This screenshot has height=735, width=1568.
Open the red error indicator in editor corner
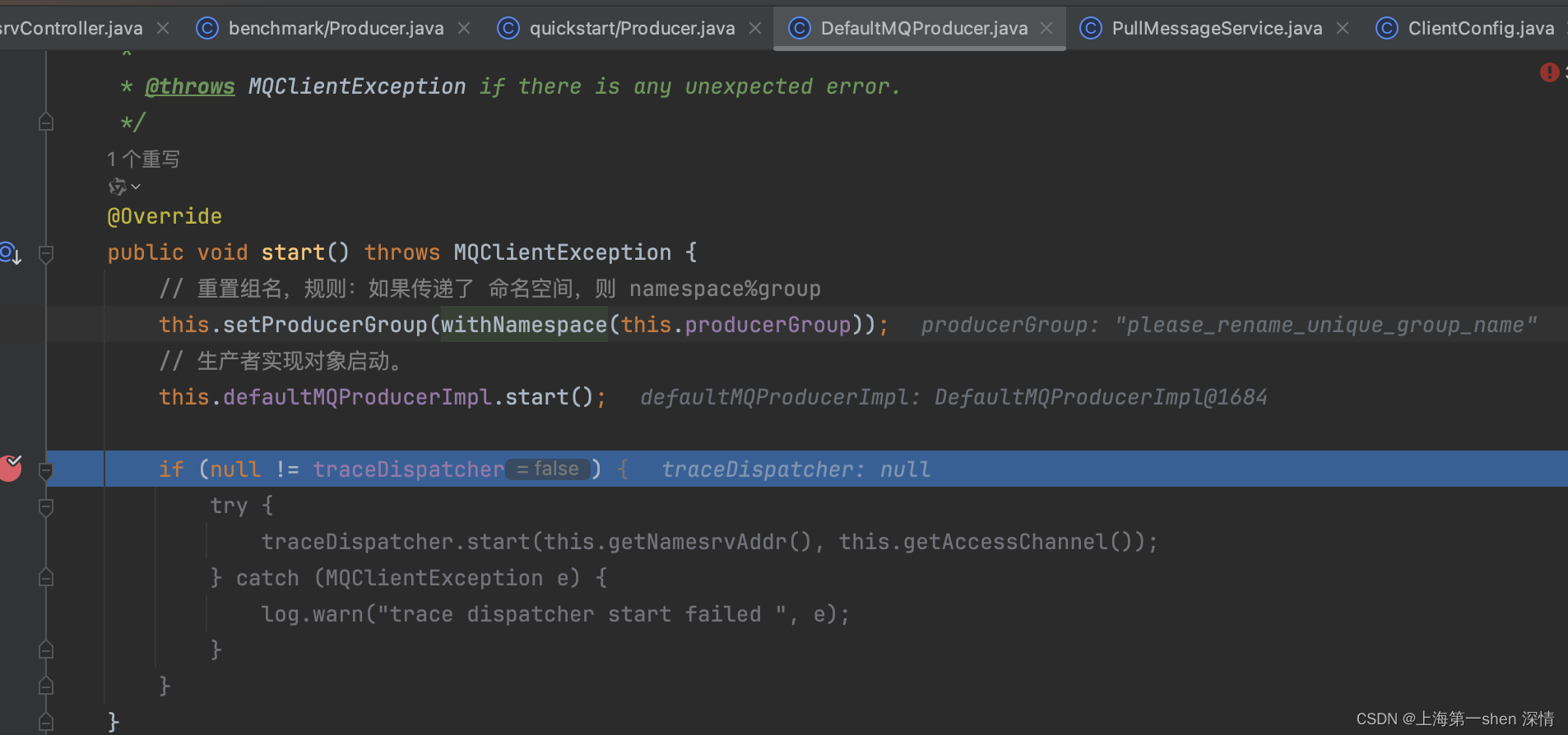click(x=1550, y=72)
